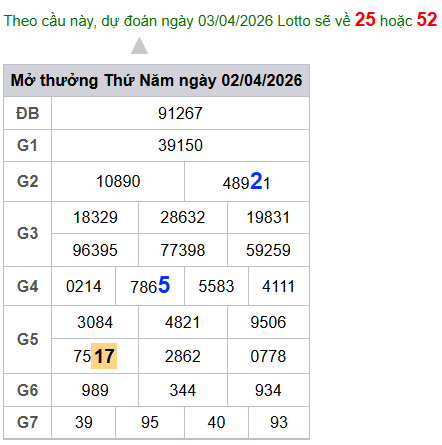Select G3 number 18329

[95, 218]
